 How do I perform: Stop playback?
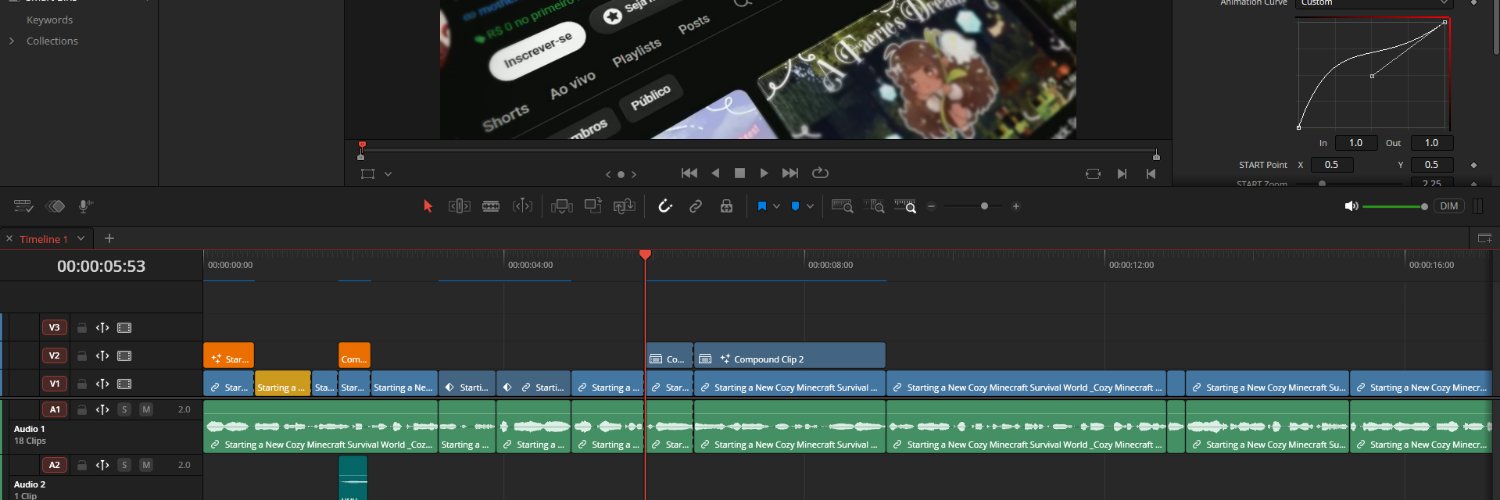[740, 173]
